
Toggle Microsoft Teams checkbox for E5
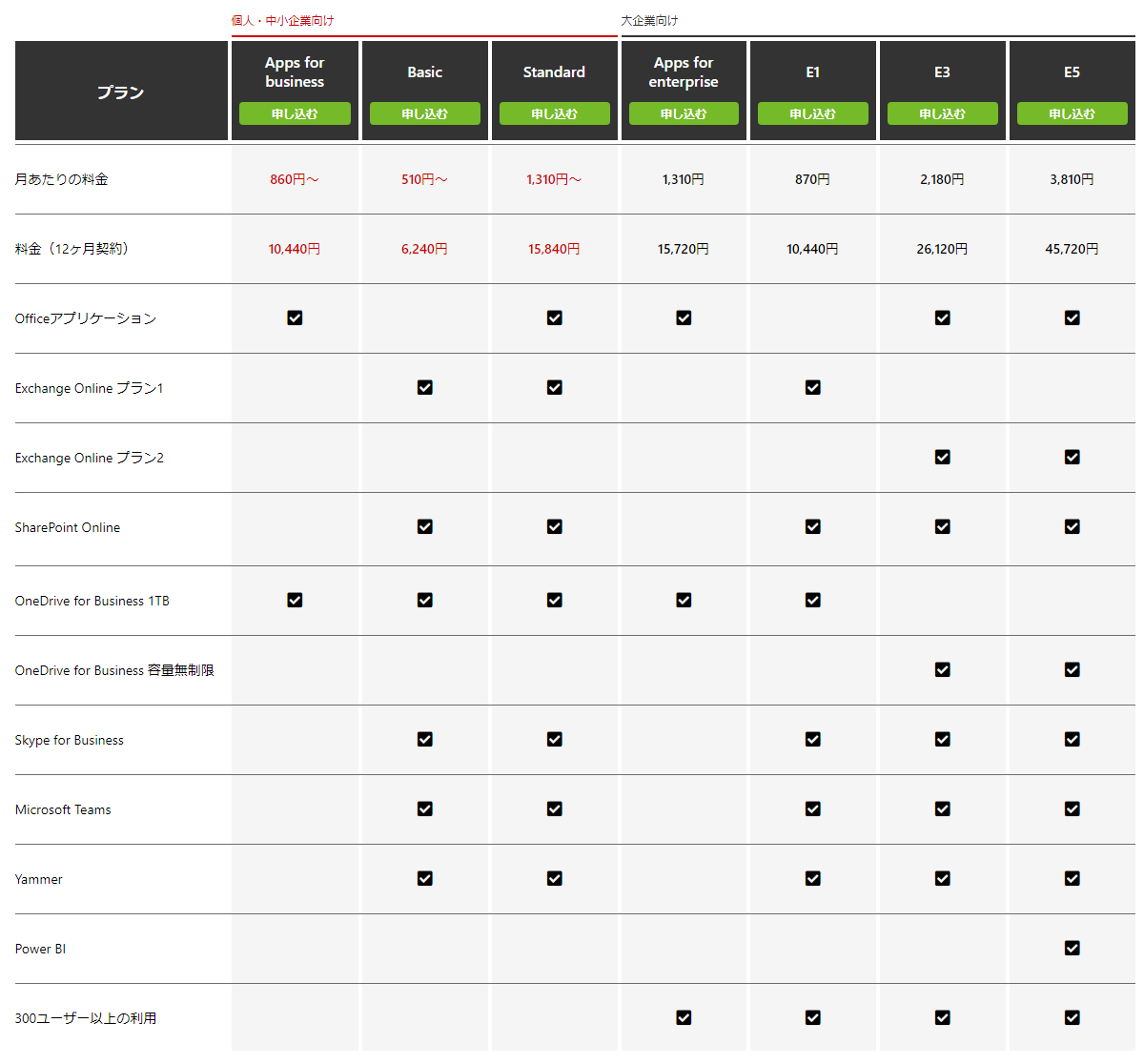coord(1072,808)
